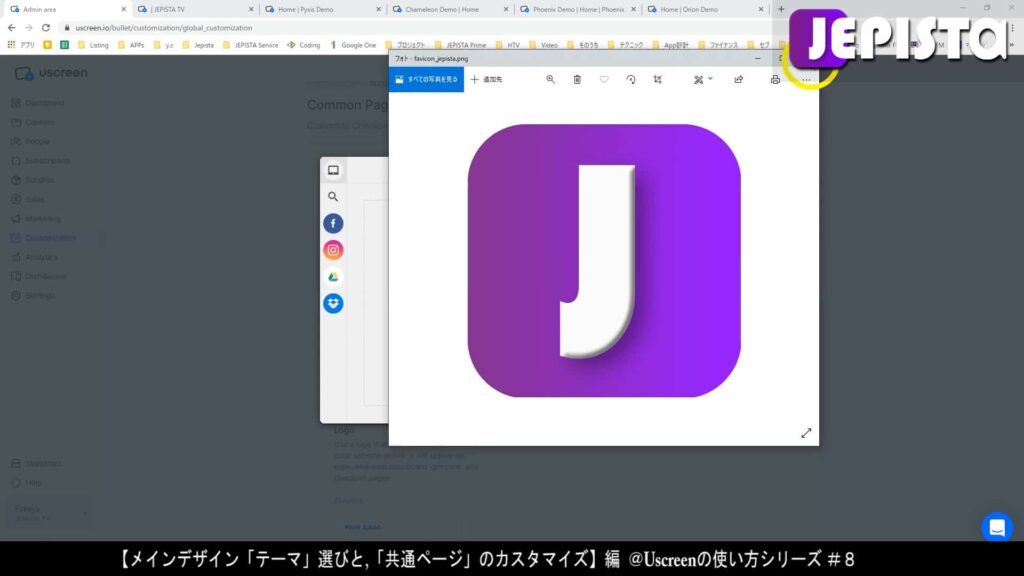1024x576 pixels.
Task: Open Bundles in the Uscreen sidebar
Action: point(33,180)
